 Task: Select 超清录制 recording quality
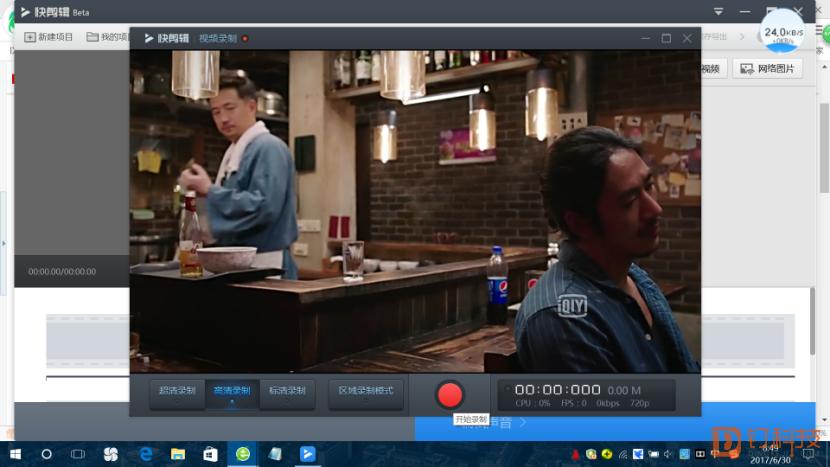(177, 393)
